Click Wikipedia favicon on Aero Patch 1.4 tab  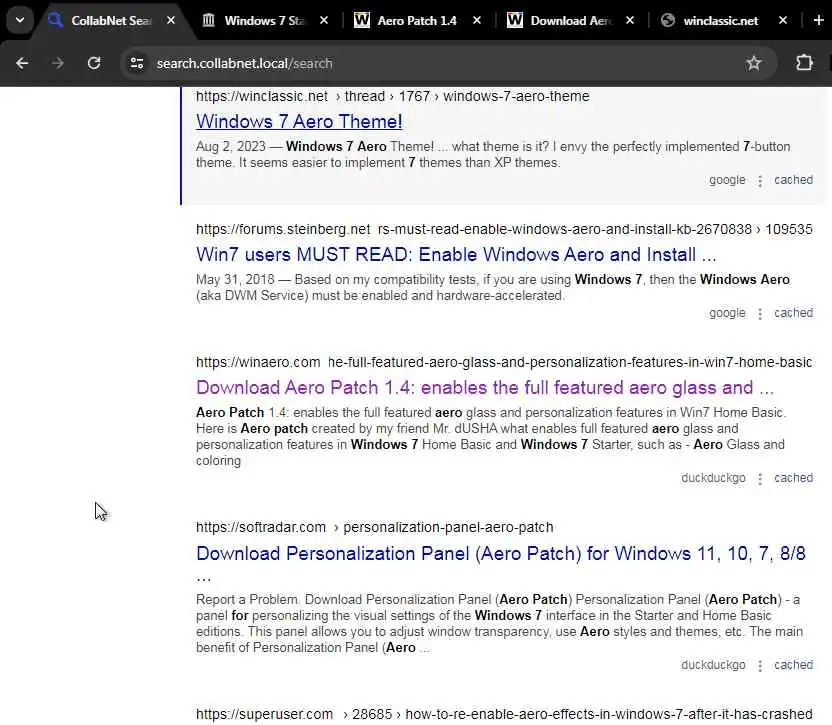[362, 21]
